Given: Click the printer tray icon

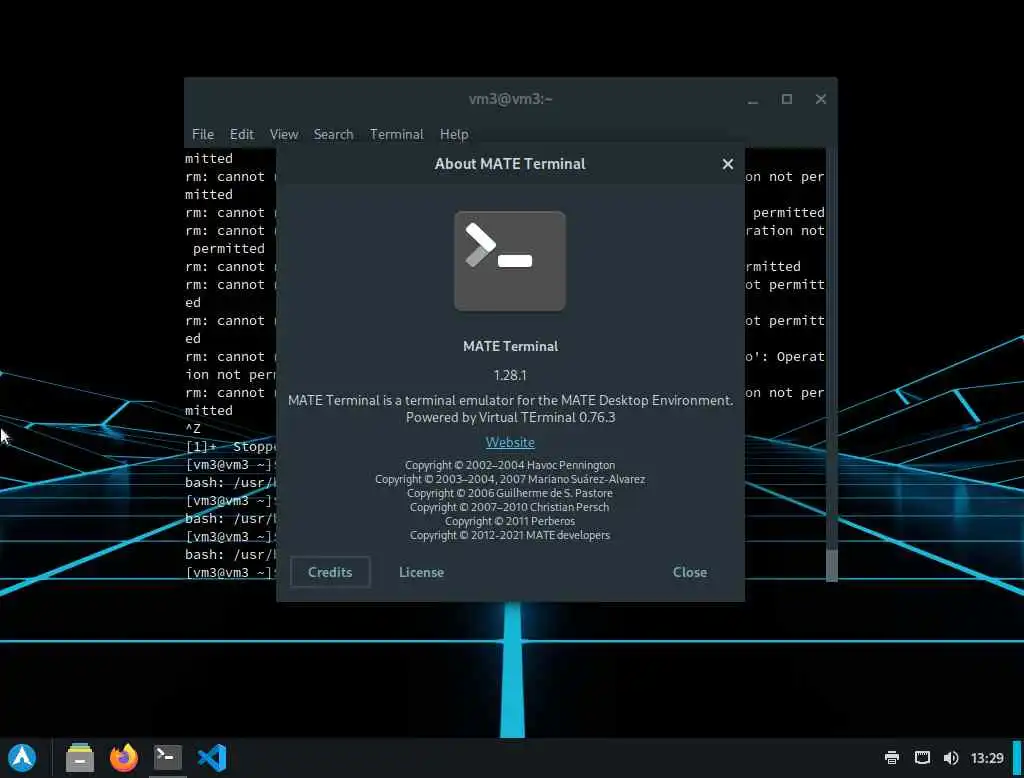Looking at the screenshot, I should [891, 758].
